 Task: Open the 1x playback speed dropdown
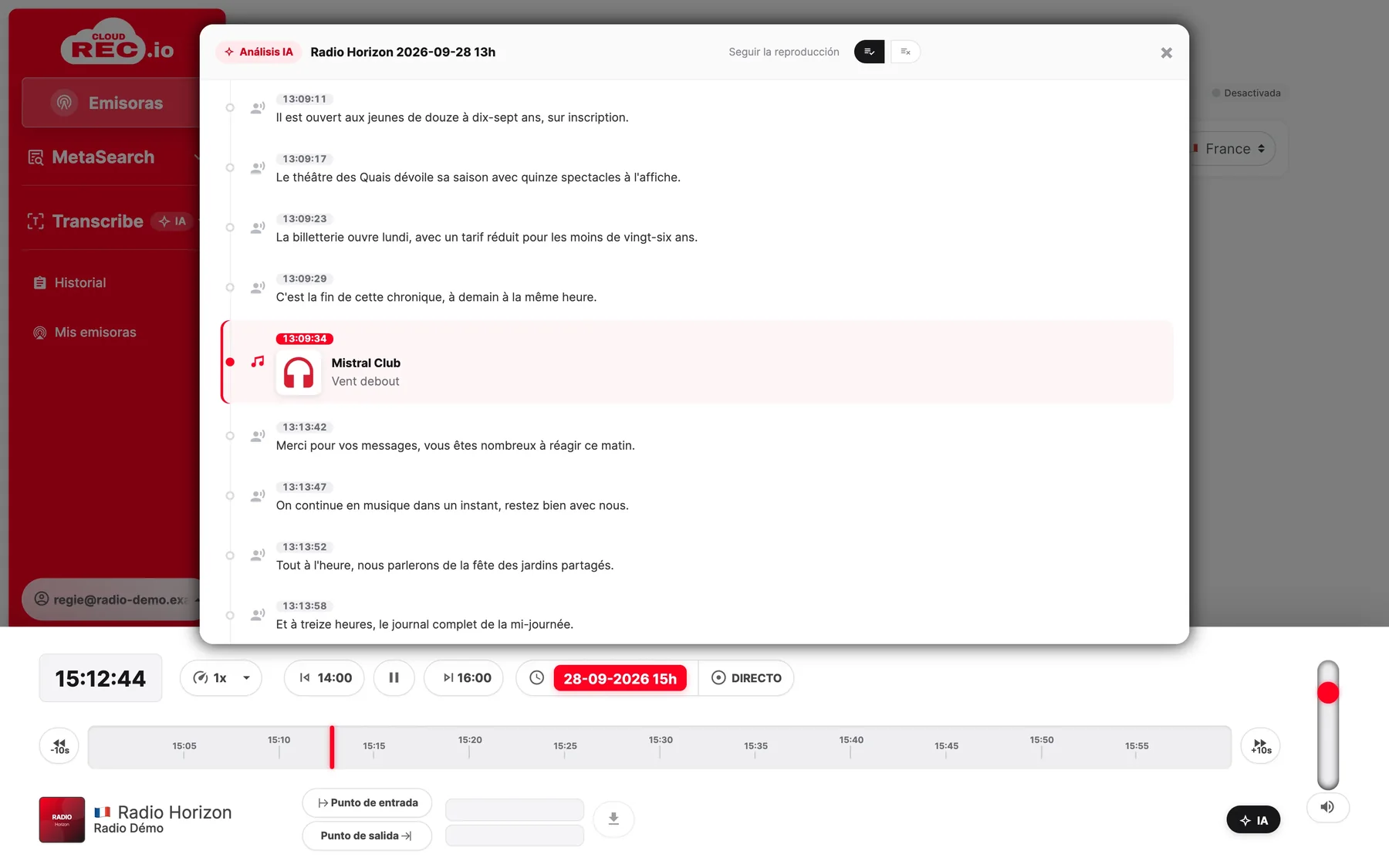tap(221, 678)
